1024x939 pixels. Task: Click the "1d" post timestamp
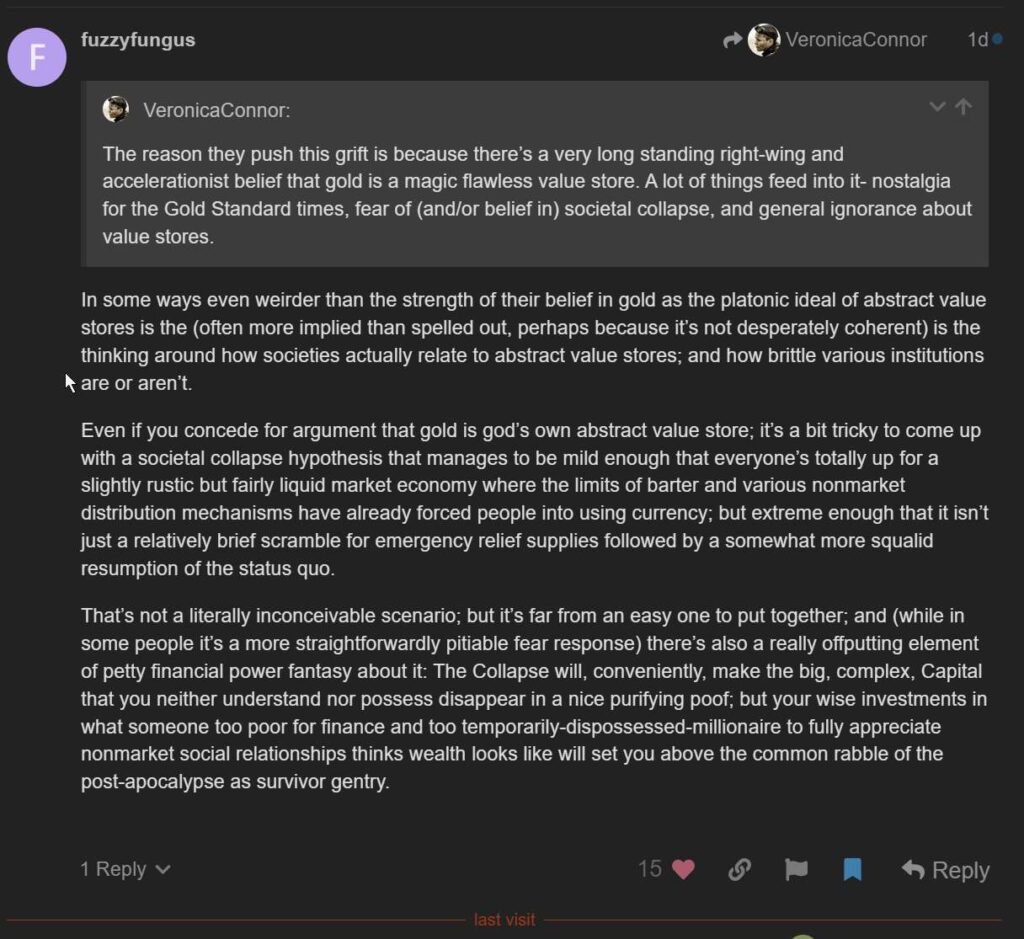pos(977,40)
